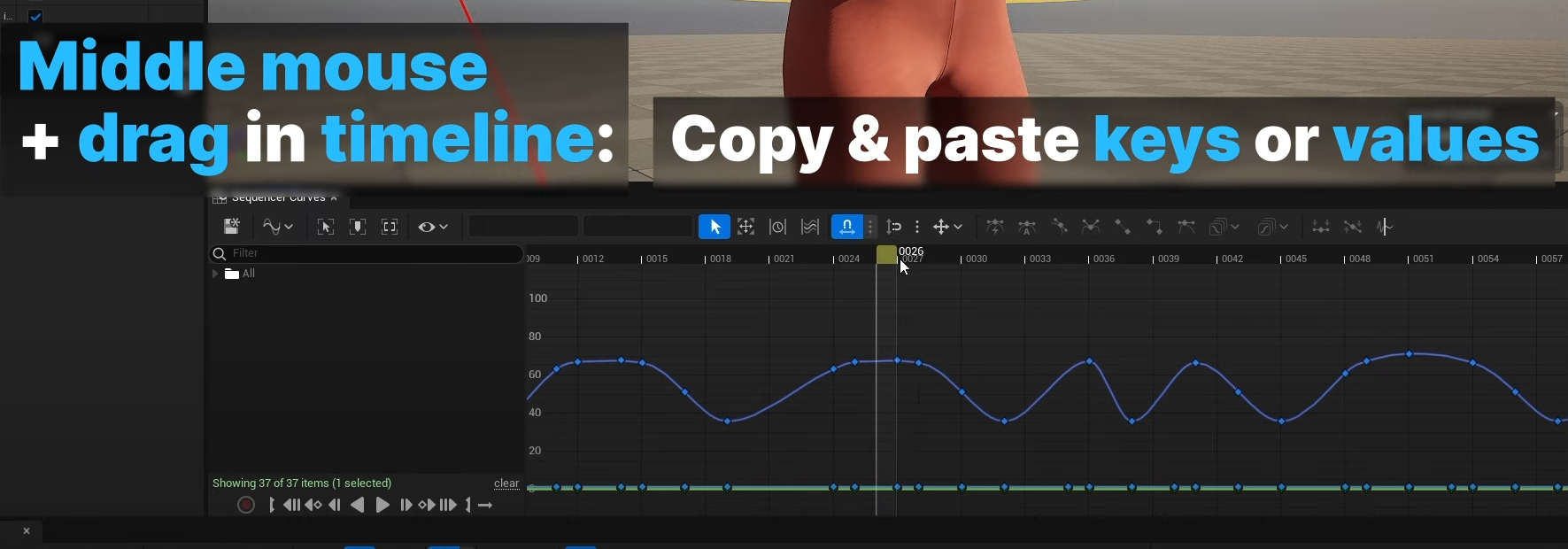Open snapping options beside the magnet

[870, 227]
